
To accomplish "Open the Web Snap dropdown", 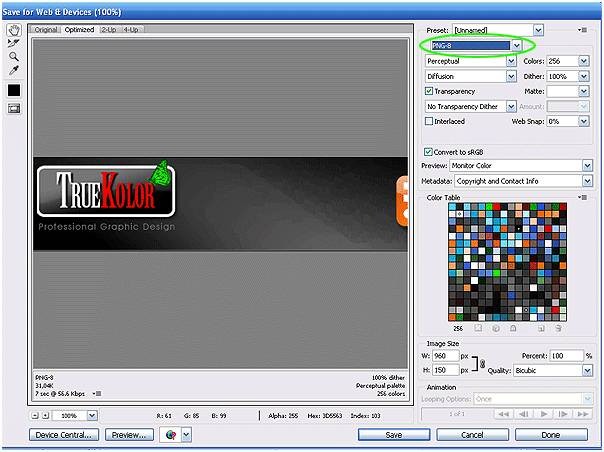I will (x=584, y=121).
